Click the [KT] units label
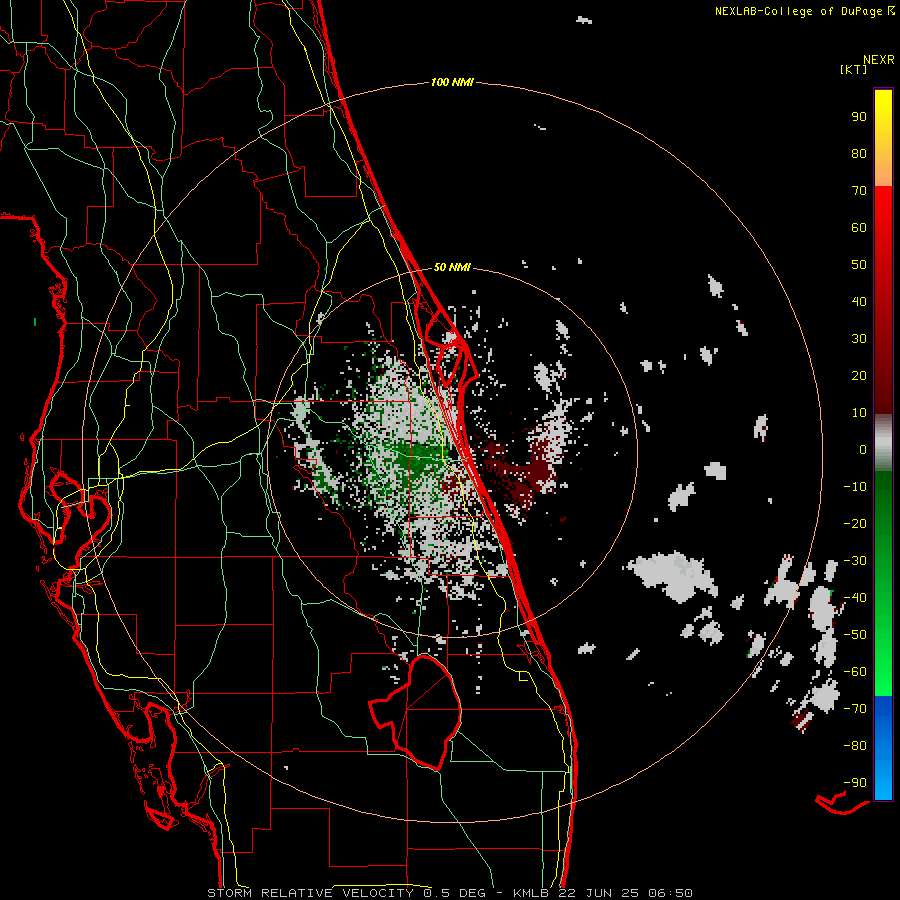The width and height of the screenshot is (900, 900). (853, 69)
